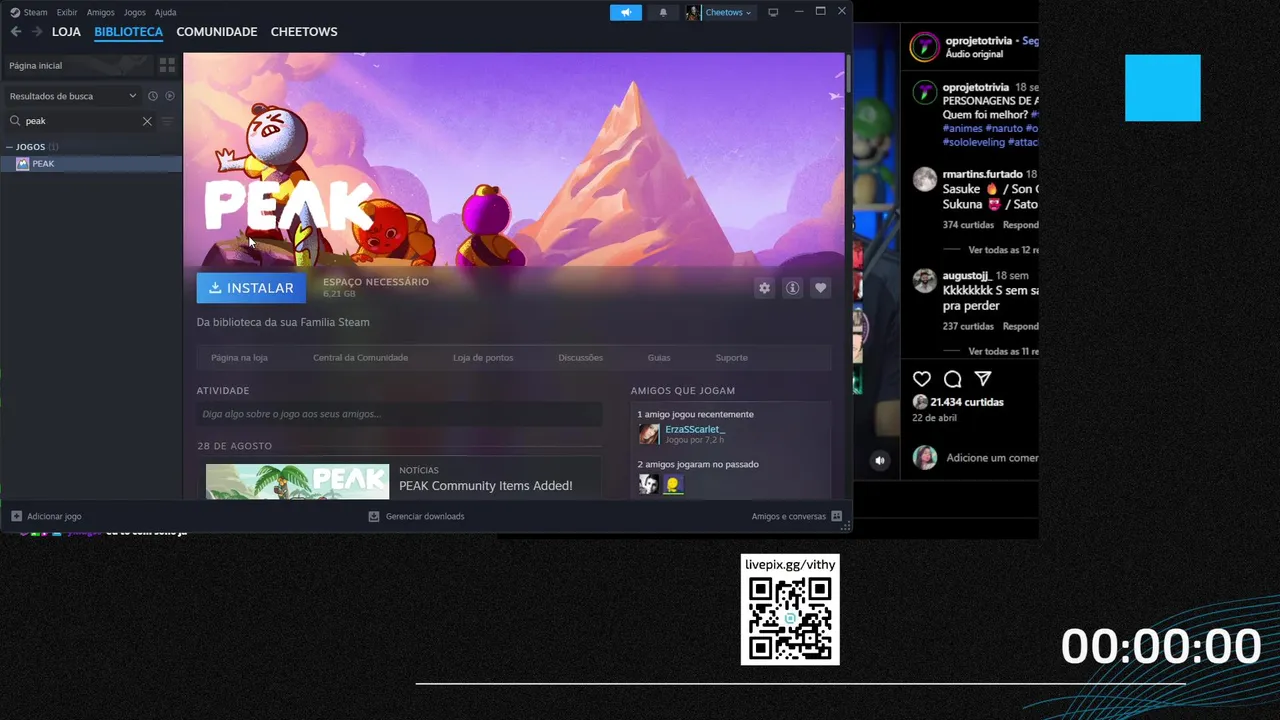Switch to the COMUNIDADE tab
Image resolution: width=1280 pixels, height=720 pixels.
pyautogui.click(x=217, y=32)
